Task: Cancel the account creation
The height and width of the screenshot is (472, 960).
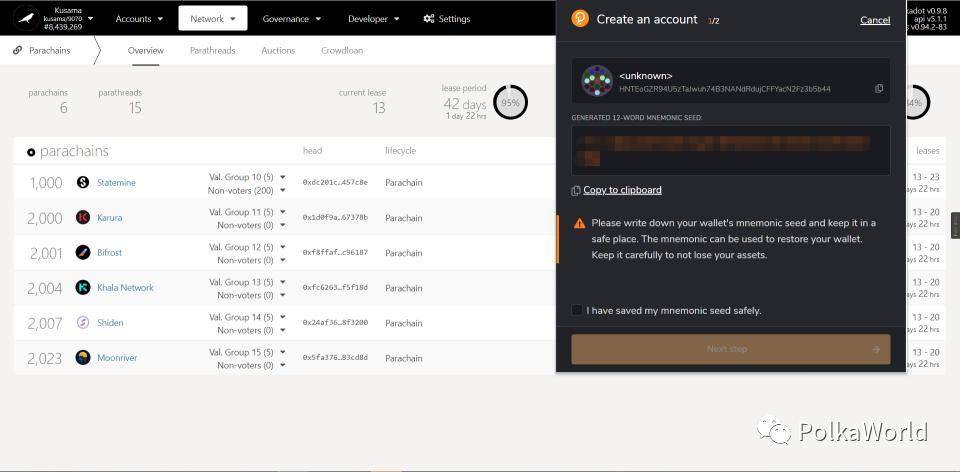Action: pyautogui.click(x=875, y=20)
